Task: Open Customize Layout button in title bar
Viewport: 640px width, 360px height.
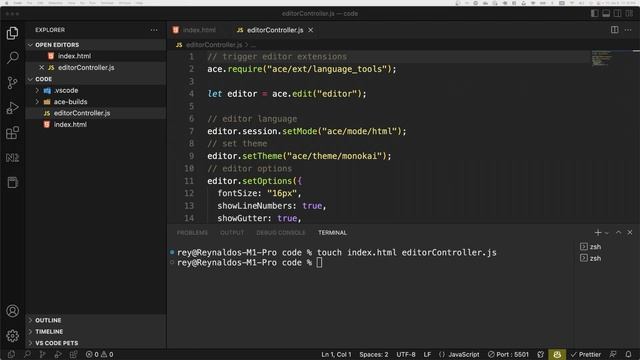Action: tap(629, 13)
